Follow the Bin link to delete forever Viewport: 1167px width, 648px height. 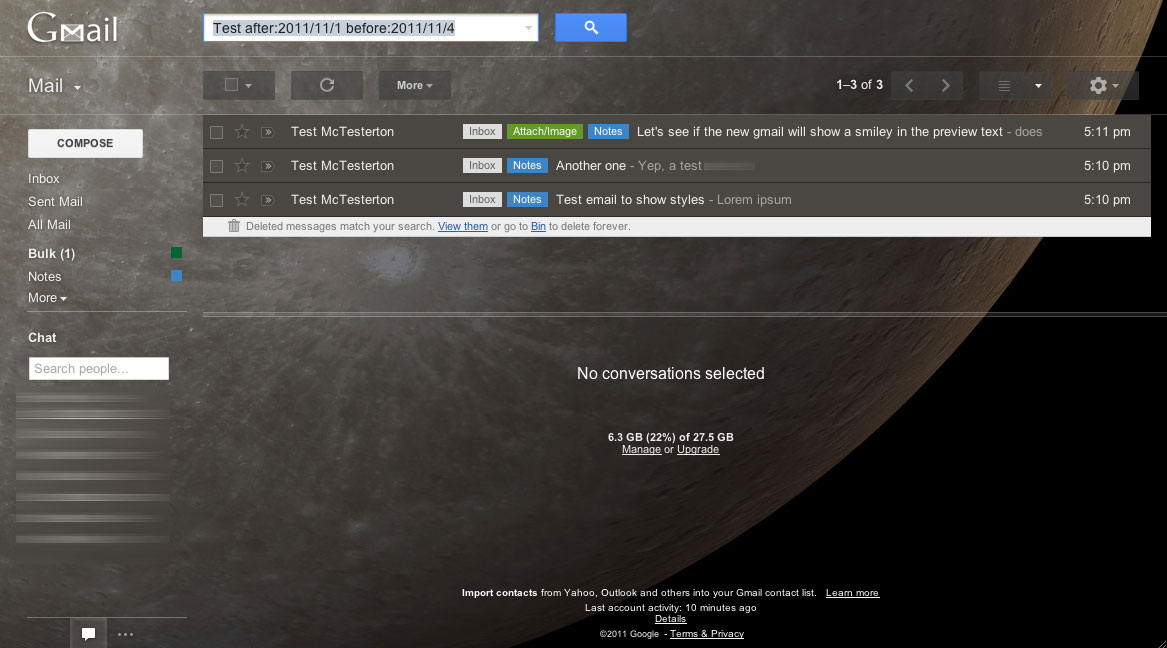coord(538,226)
